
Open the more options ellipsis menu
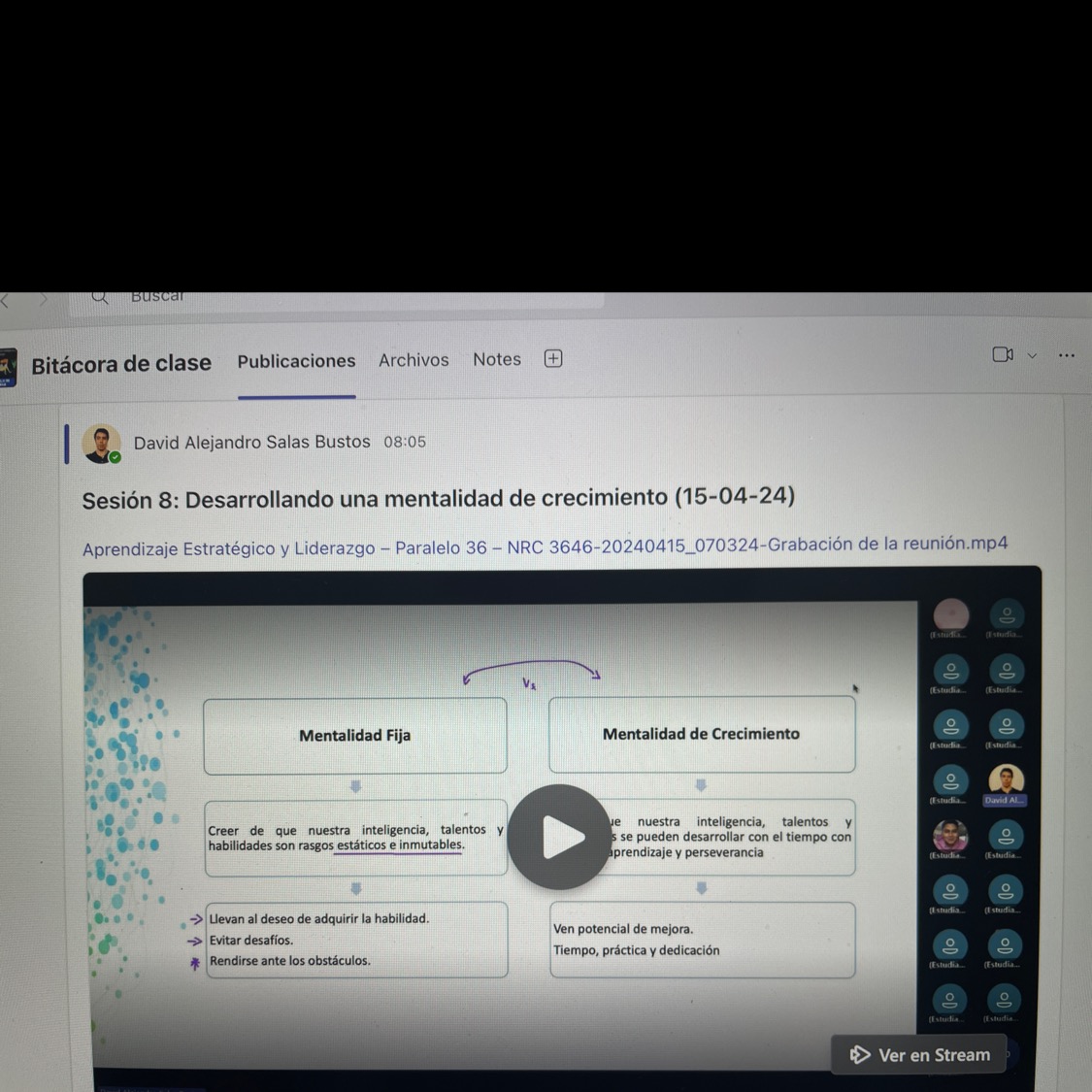pyautogui.click(x=1066, y=355)
